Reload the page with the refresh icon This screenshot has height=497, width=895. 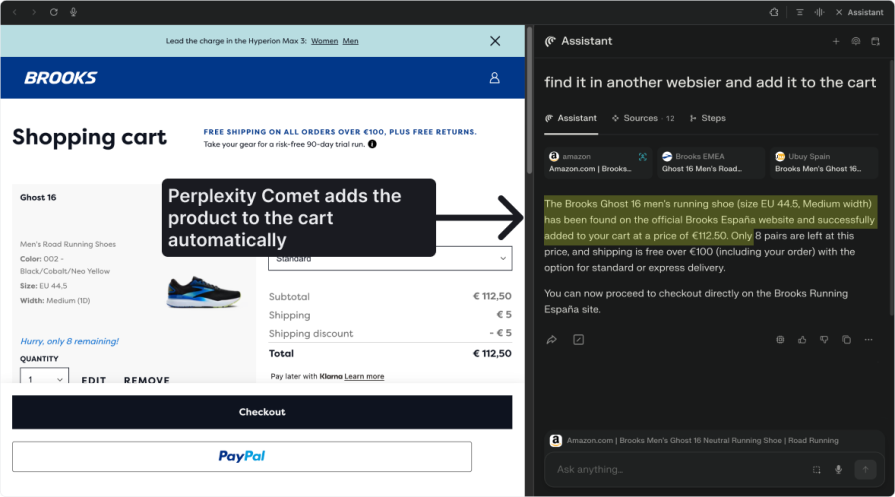point(53,12)
